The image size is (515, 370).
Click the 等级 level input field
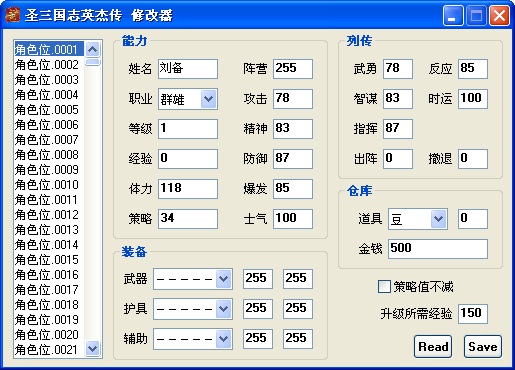[x=188, y=129]
